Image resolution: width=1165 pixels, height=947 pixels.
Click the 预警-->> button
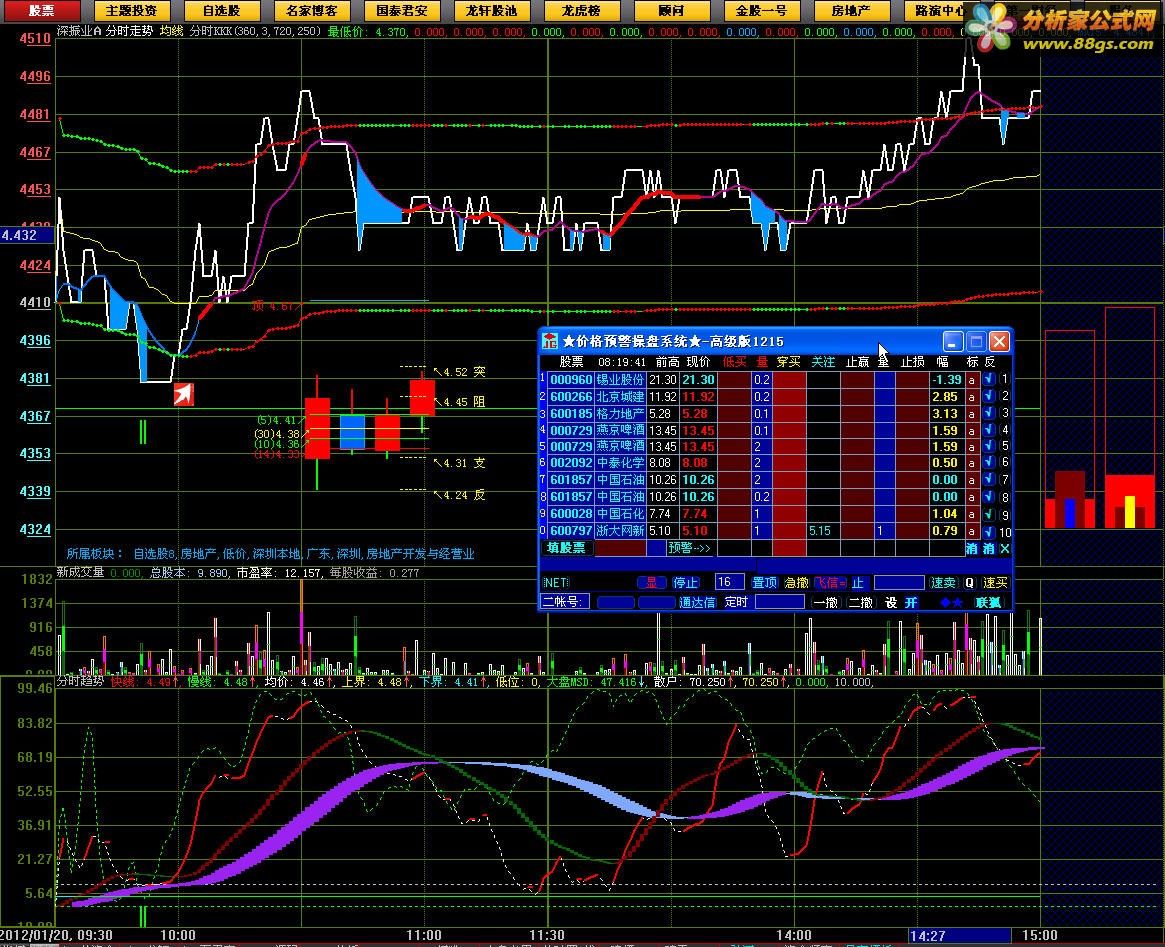point(689,548)
